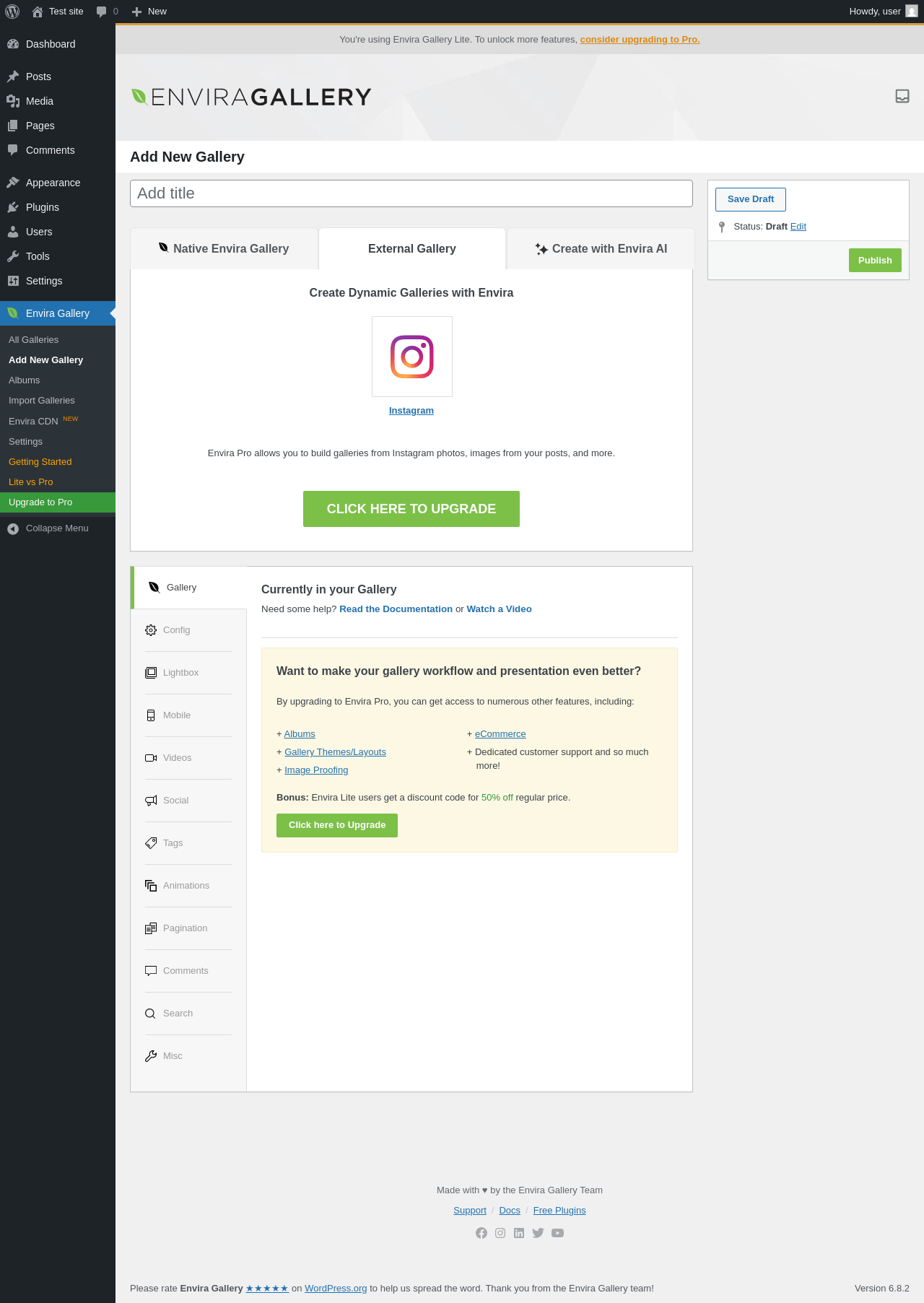
Task: Open Lite vs Pro submenu item
Action: tap(58, 482)
